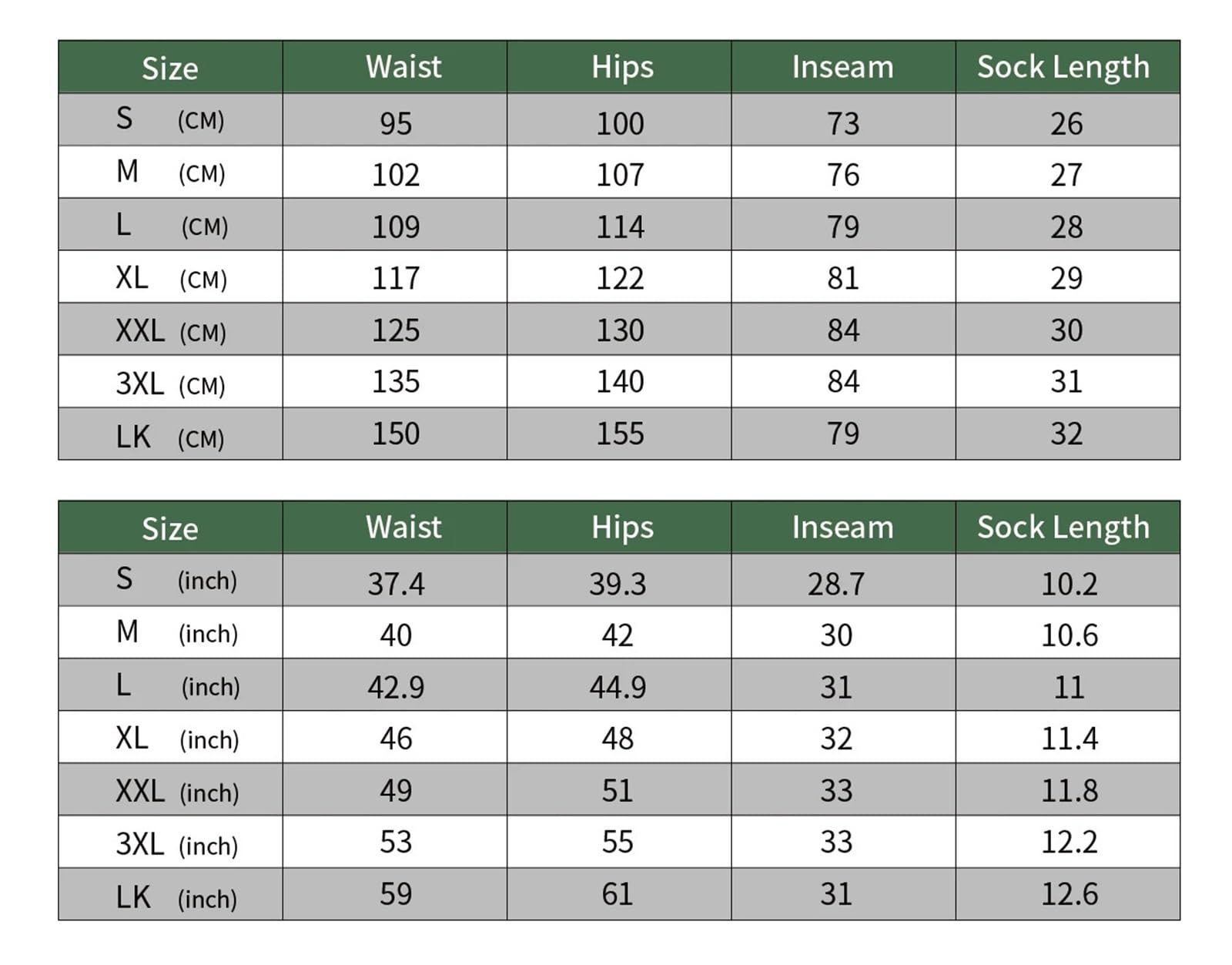Image resolution: width=1232 pixels, height=965 pixels.
Task: Select the 3XL (inch) size row label
Action: tap(177, 845)
